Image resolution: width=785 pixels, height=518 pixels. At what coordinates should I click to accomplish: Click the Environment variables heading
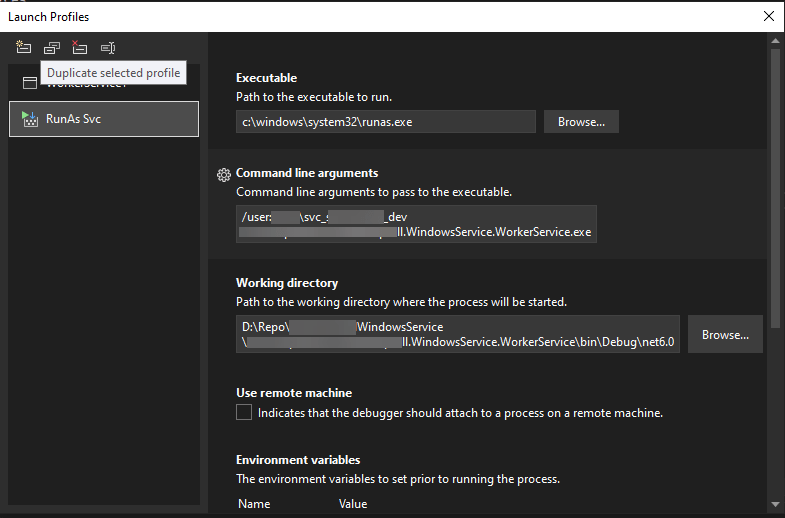click(298, 460)
